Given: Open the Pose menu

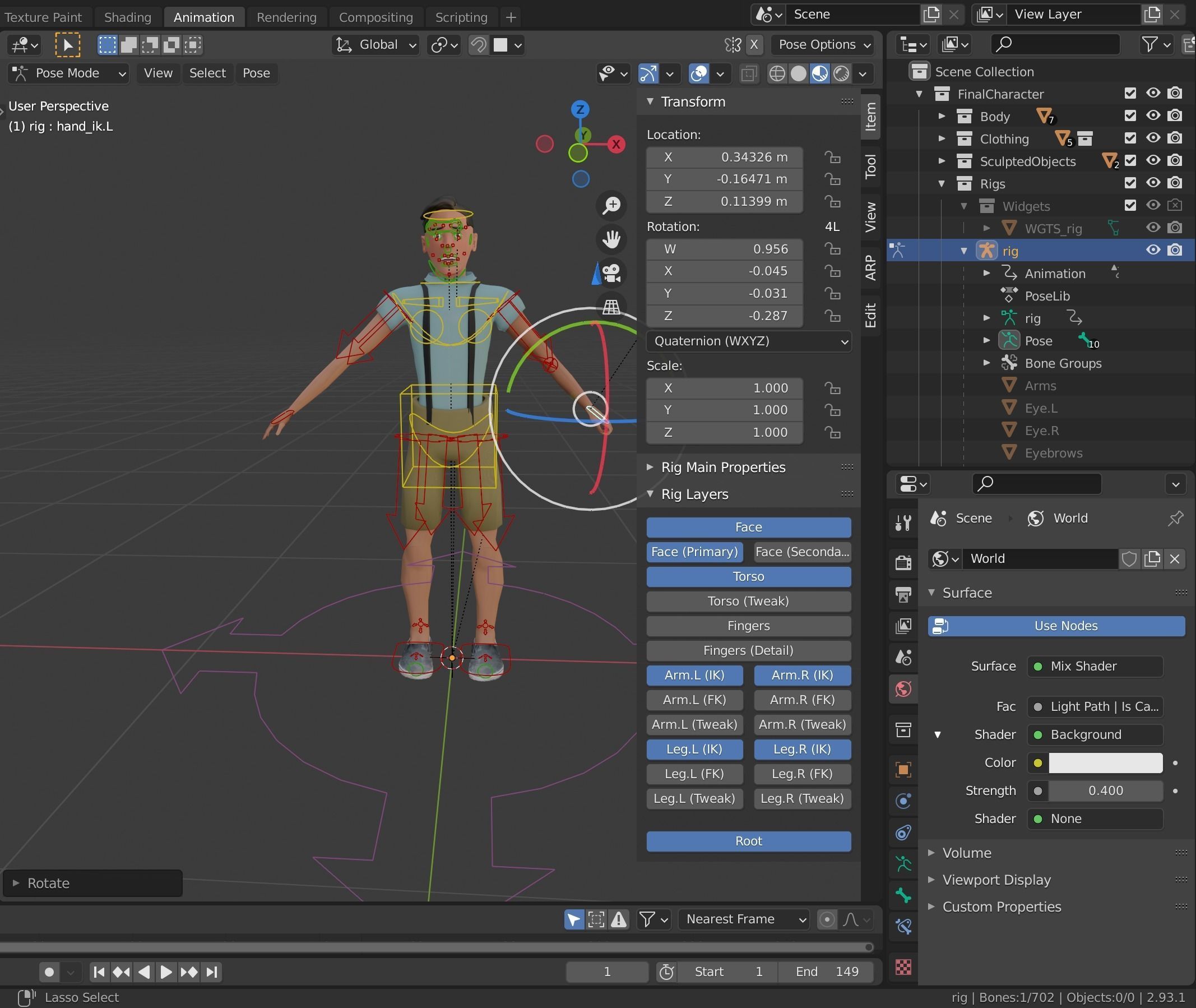Looking at the screenshot, I should point(256,73).
